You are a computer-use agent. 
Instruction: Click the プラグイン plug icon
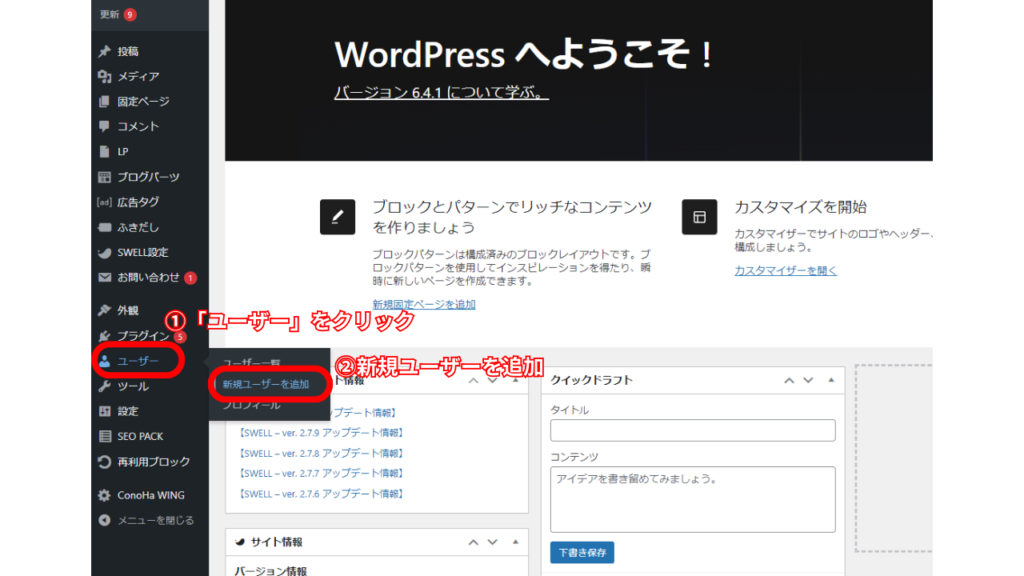(x=104, y=336)
